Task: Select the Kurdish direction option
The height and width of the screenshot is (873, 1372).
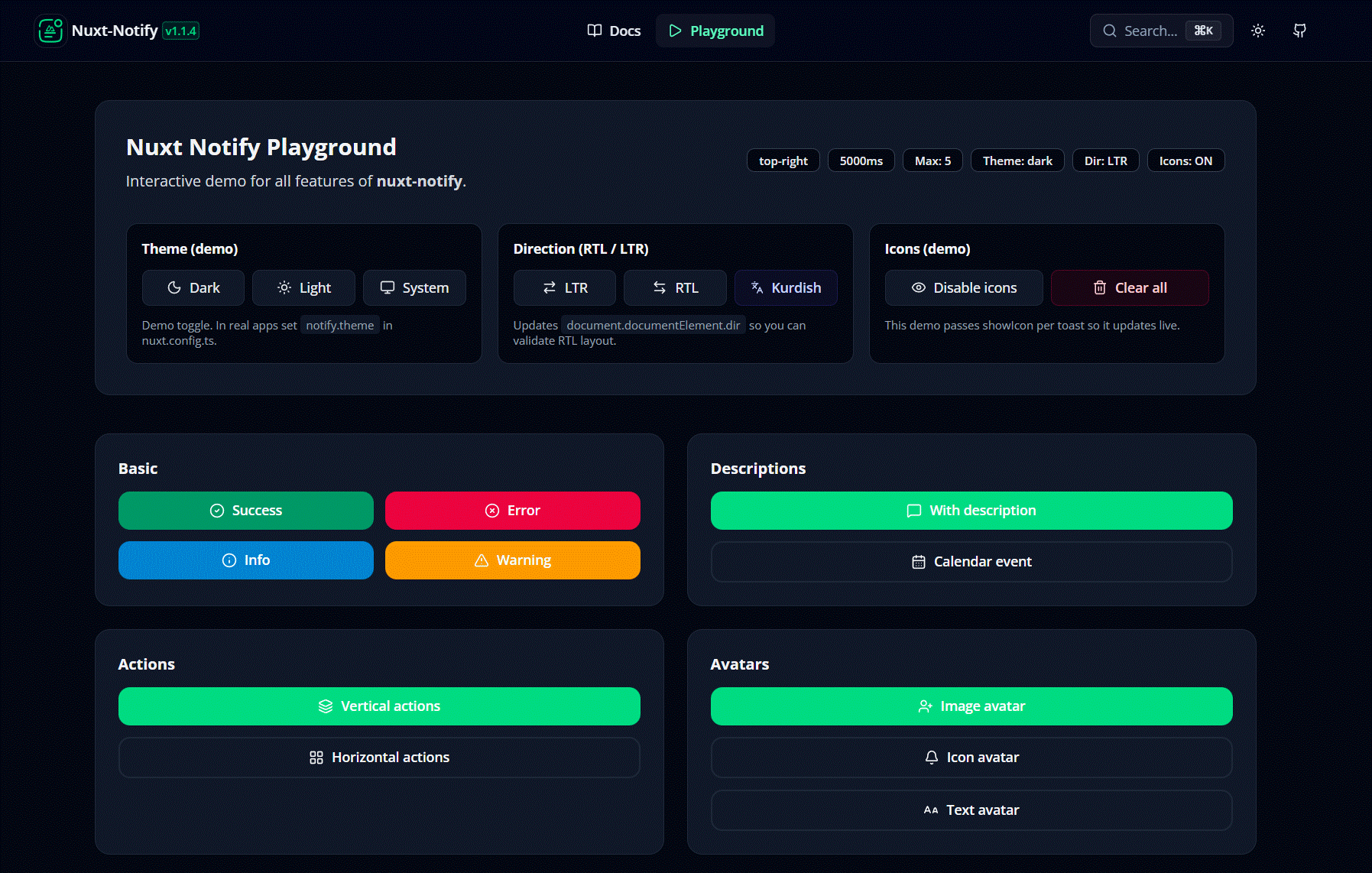Action: [786, 287]
